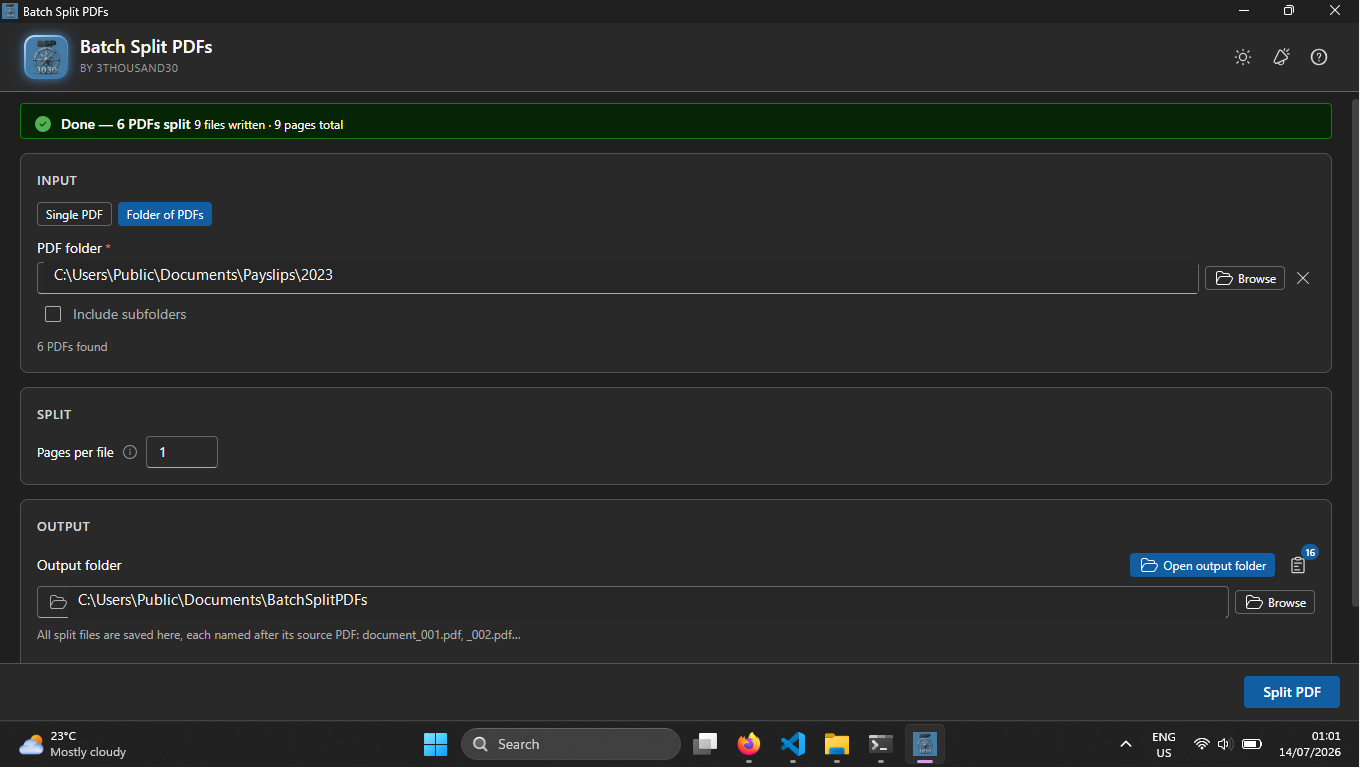Click the Output folder path field

[632, 602]
